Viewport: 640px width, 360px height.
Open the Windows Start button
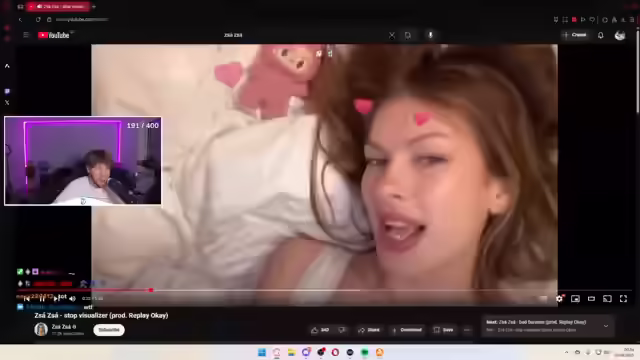262,352
